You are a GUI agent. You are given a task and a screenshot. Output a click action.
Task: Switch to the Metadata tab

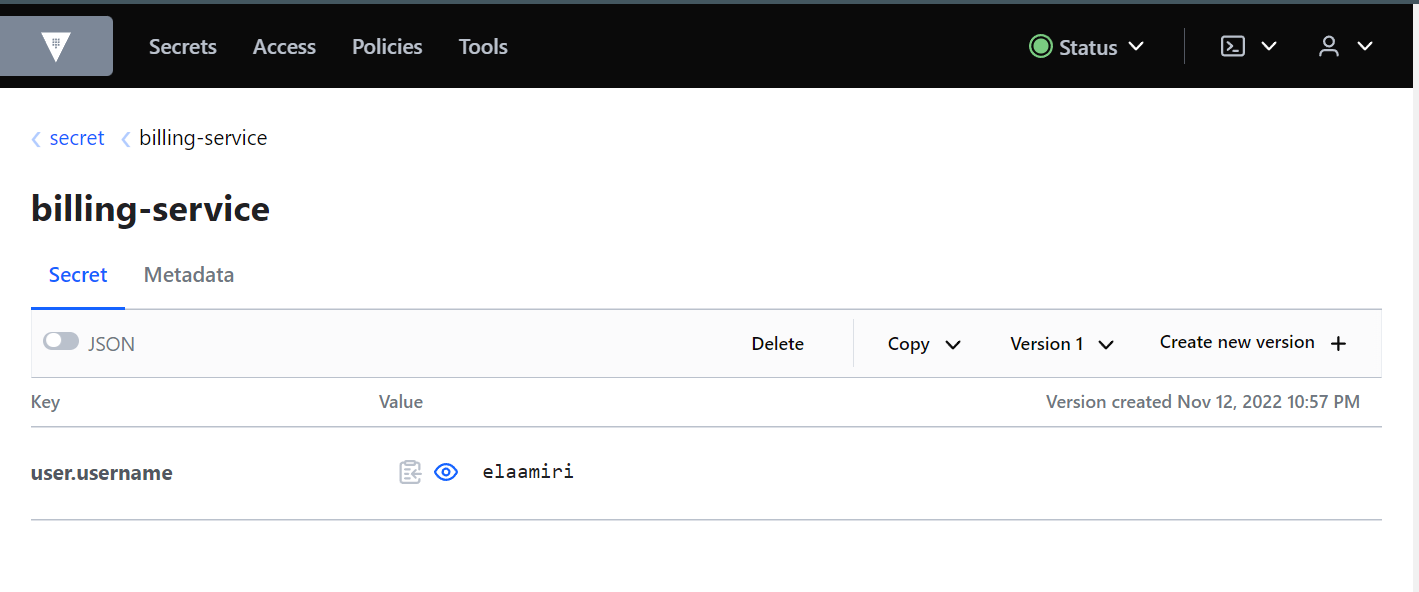coord(189,275)
